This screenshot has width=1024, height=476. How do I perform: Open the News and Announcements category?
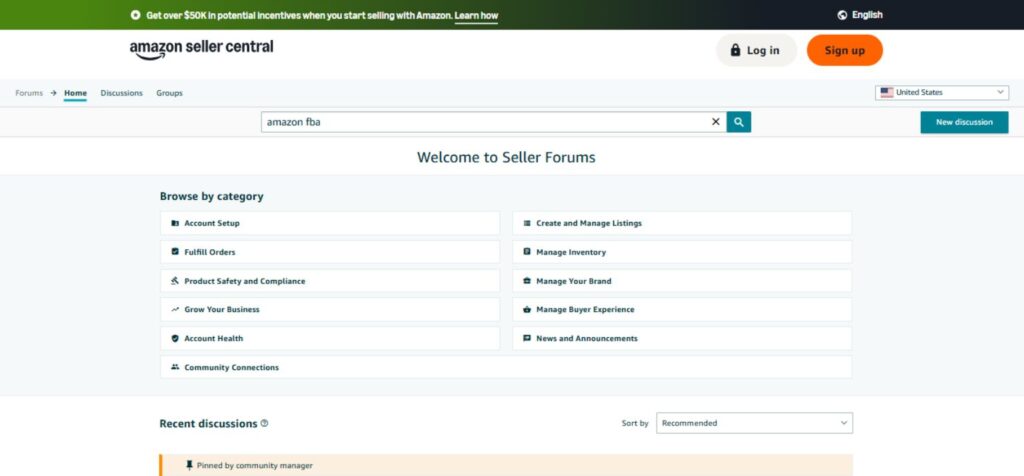click(682, 338)
